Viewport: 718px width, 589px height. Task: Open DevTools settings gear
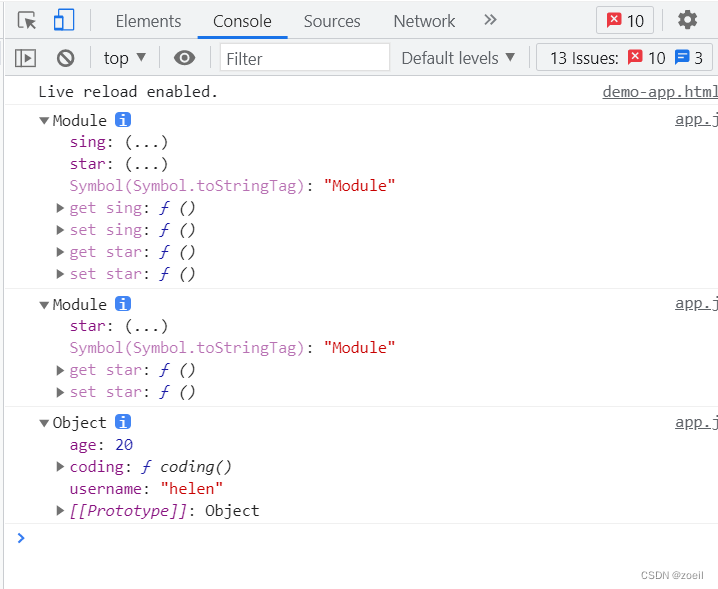(687, 20)
